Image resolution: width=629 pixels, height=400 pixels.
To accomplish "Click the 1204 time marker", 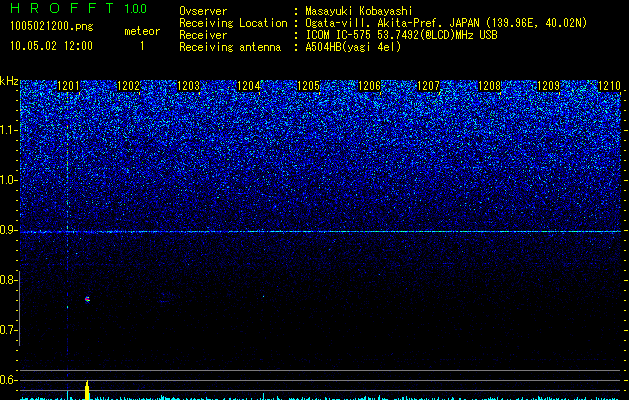I will point(249,86).
